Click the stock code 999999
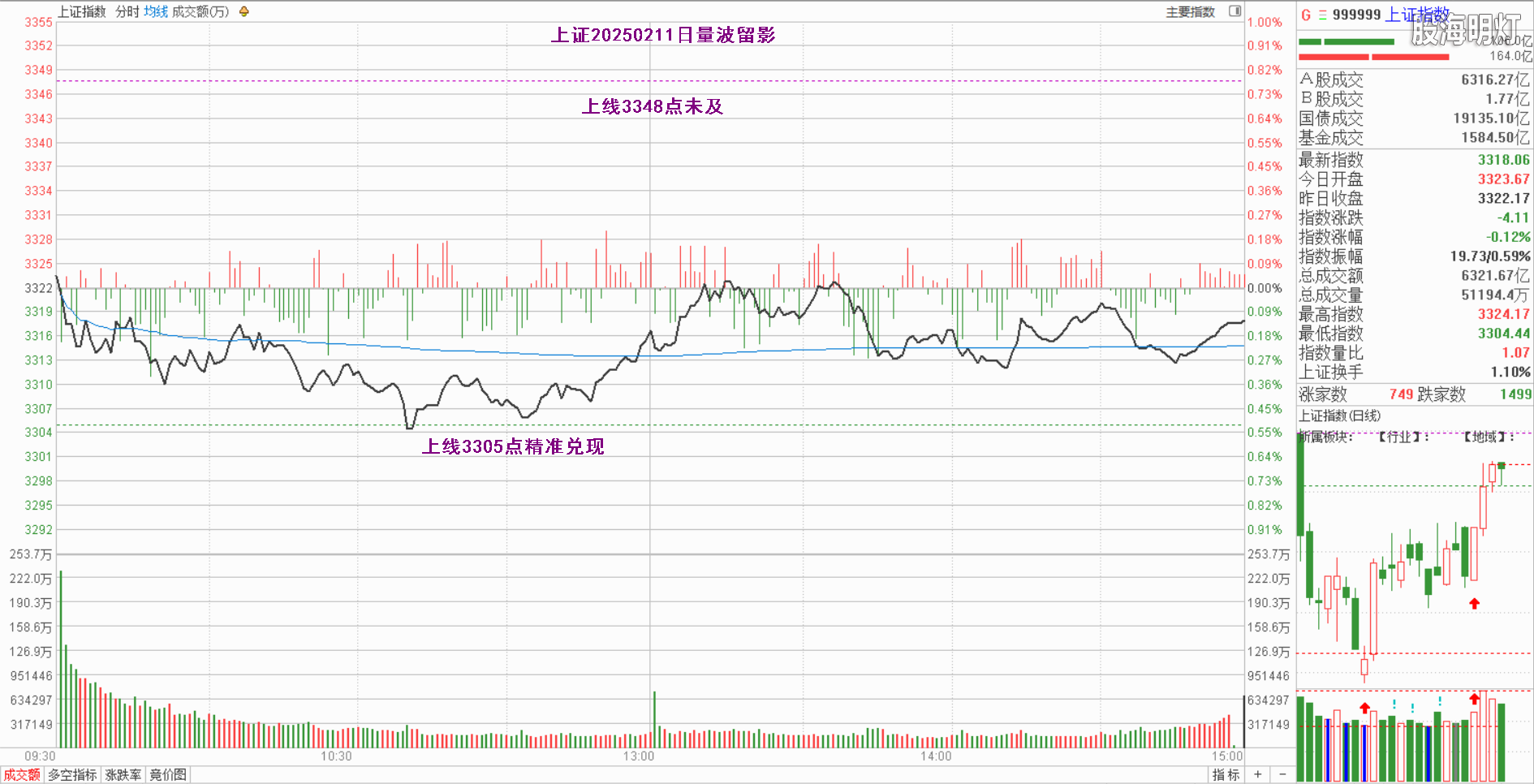The height and width of the screenshot is (784, 1534). tap(1356, 15)
